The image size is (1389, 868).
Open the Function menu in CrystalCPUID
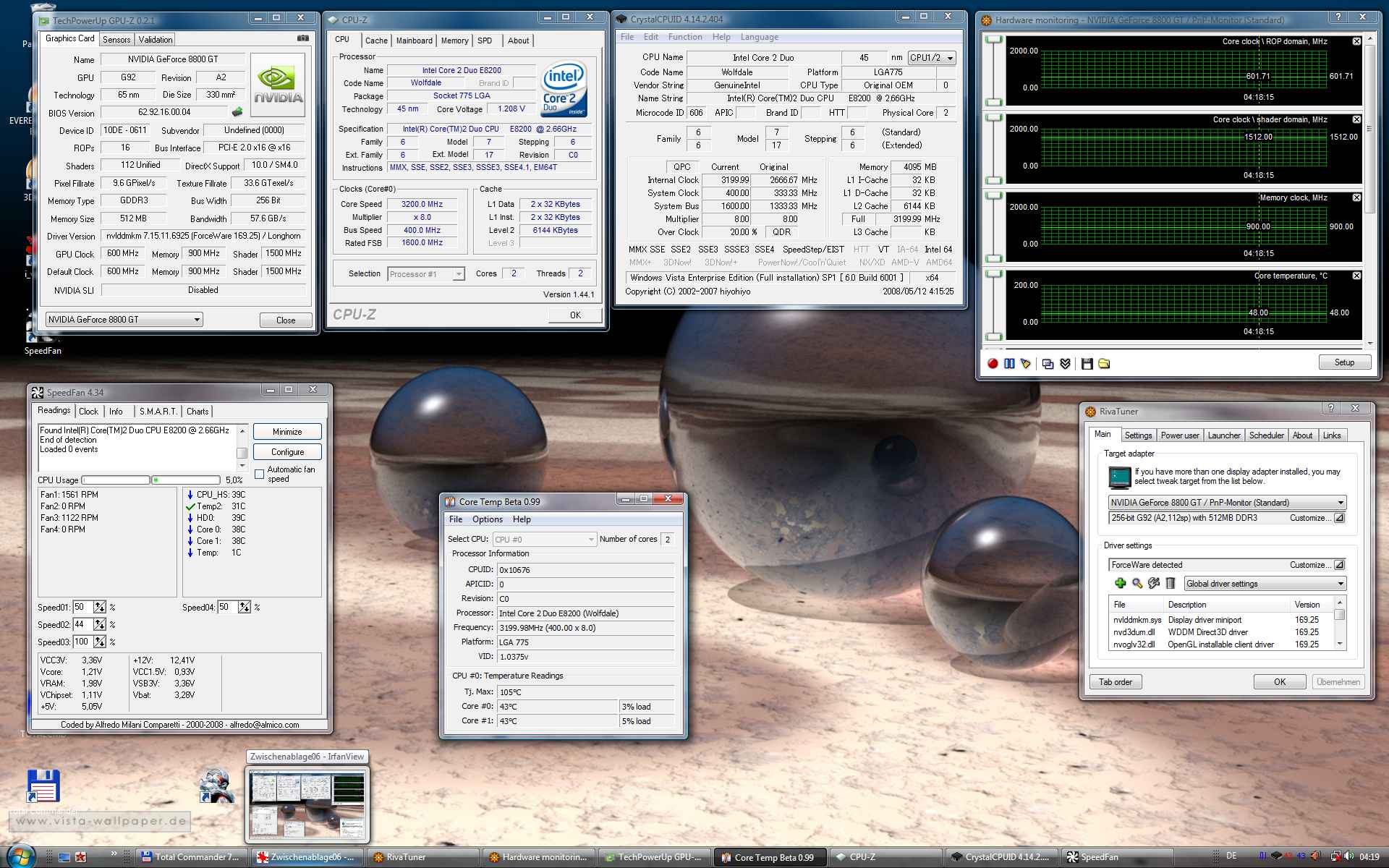pos(684,37)
